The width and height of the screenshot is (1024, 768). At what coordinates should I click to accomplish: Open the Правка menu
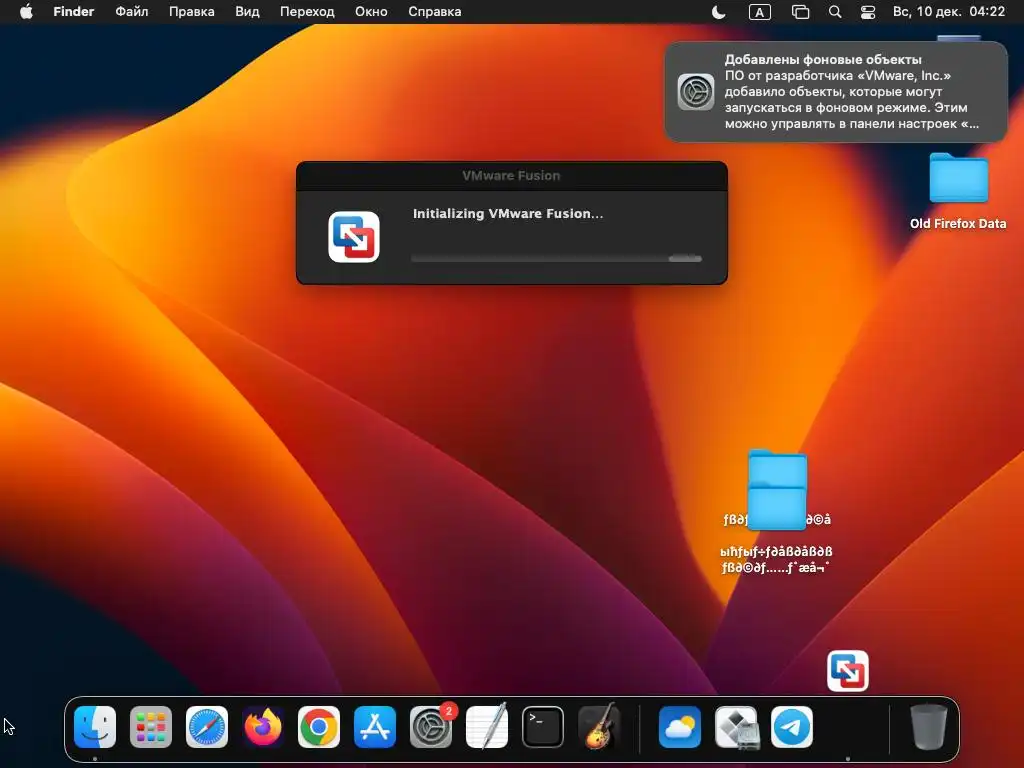191,12
